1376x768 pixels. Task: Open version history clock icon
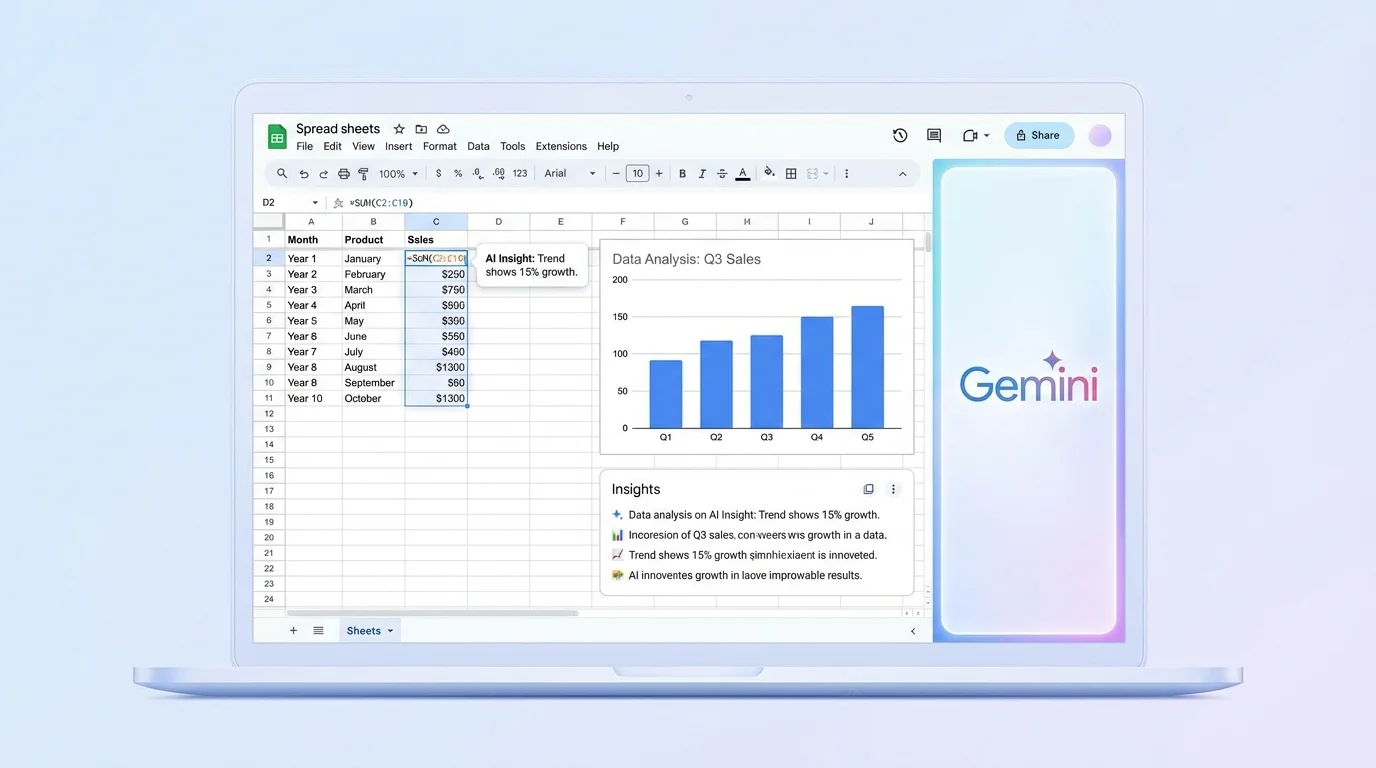(900, 136)
